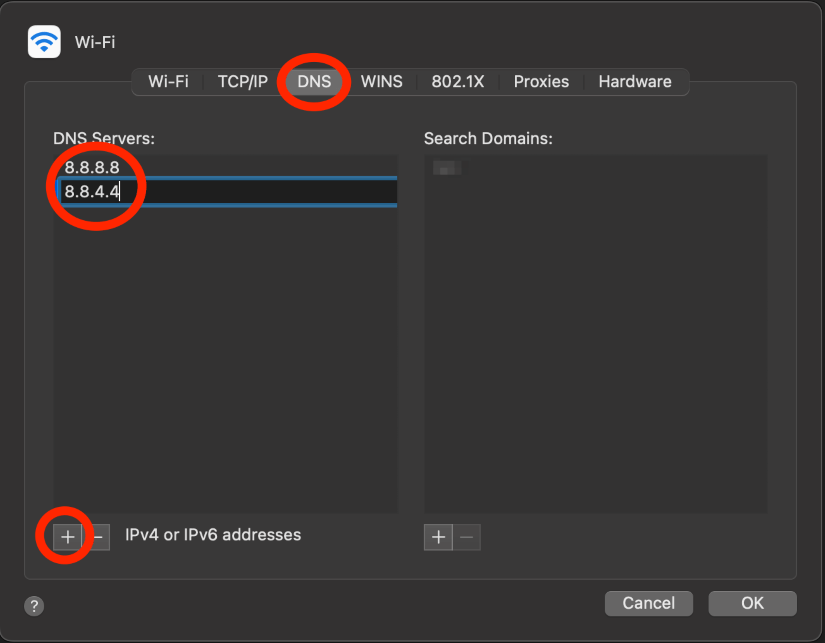The height and width of the screenshot is (643, 825).
Task: Open help with the question mark button
Action: 34,605
